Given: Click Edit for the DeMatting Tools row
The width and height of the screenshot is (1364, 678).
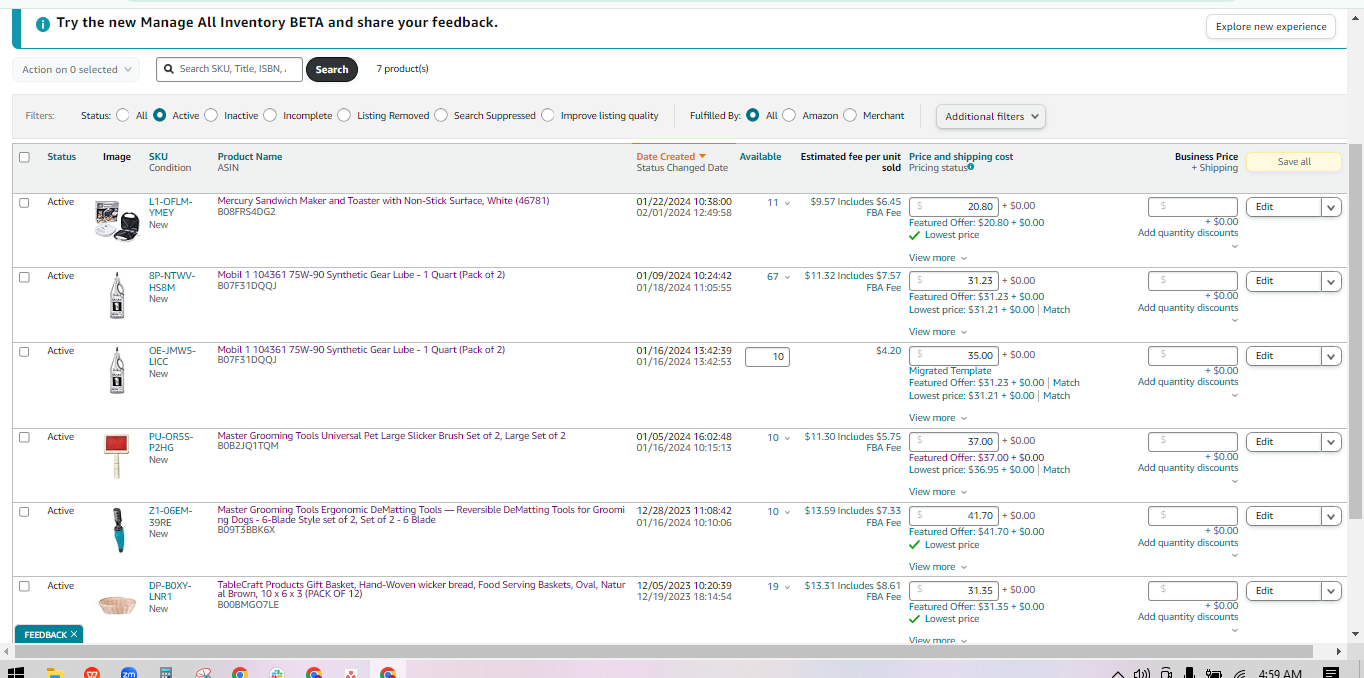Looking at the screenshot, I should click(x=1283, y=516).
